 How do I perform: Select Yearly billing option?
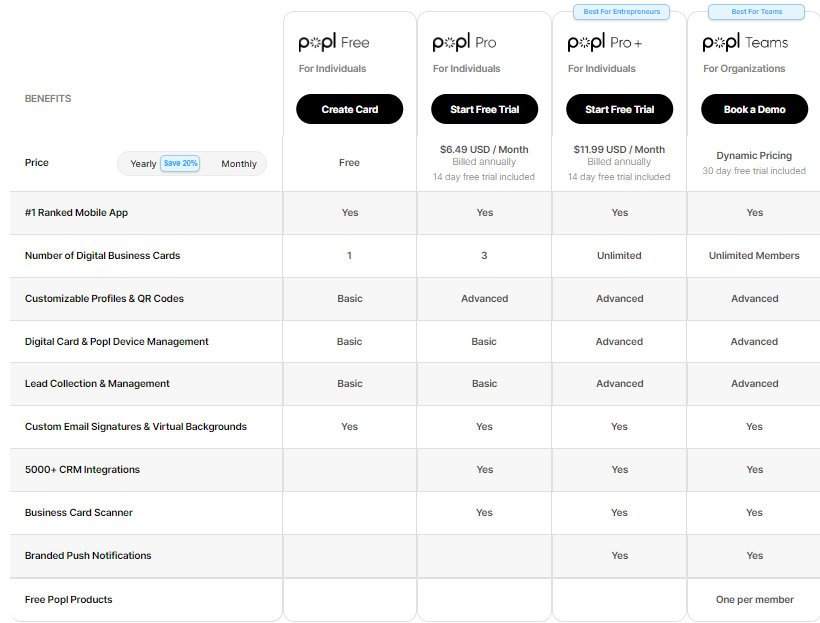click(143, 164)
